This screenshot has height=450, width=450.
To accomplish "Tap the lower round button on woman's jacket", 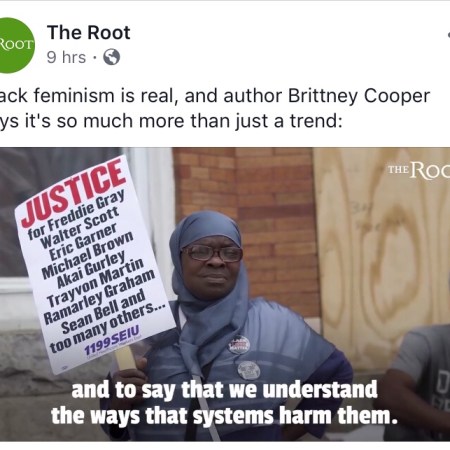I will (x=249, y=370).
